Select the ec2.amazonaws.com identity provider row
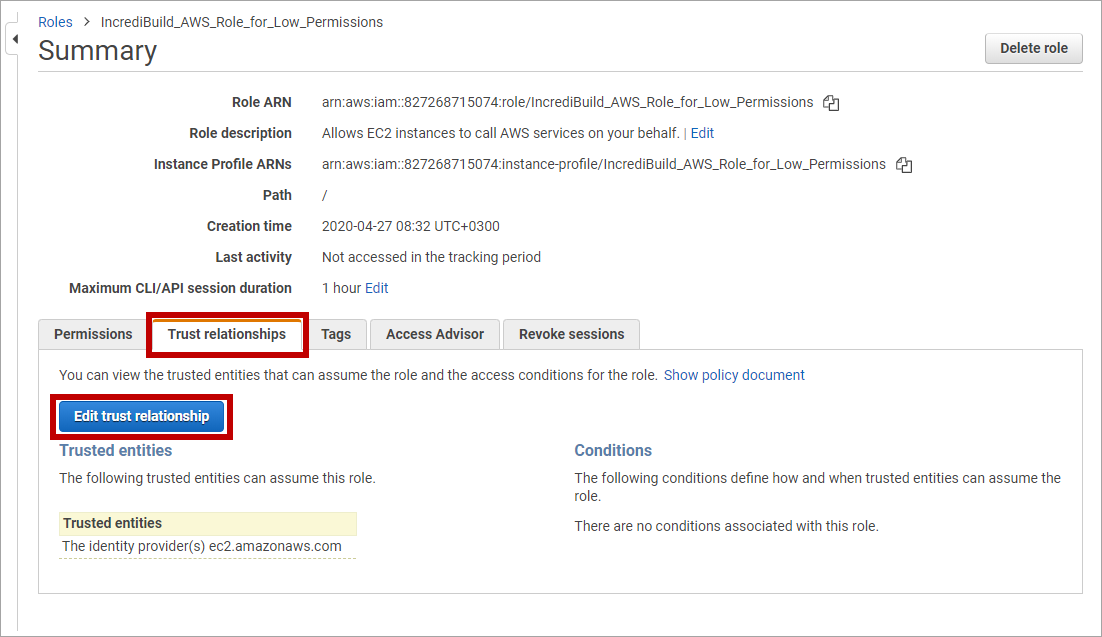The height and width of the screenshot is (637, 1102). [x=207, y=546]
